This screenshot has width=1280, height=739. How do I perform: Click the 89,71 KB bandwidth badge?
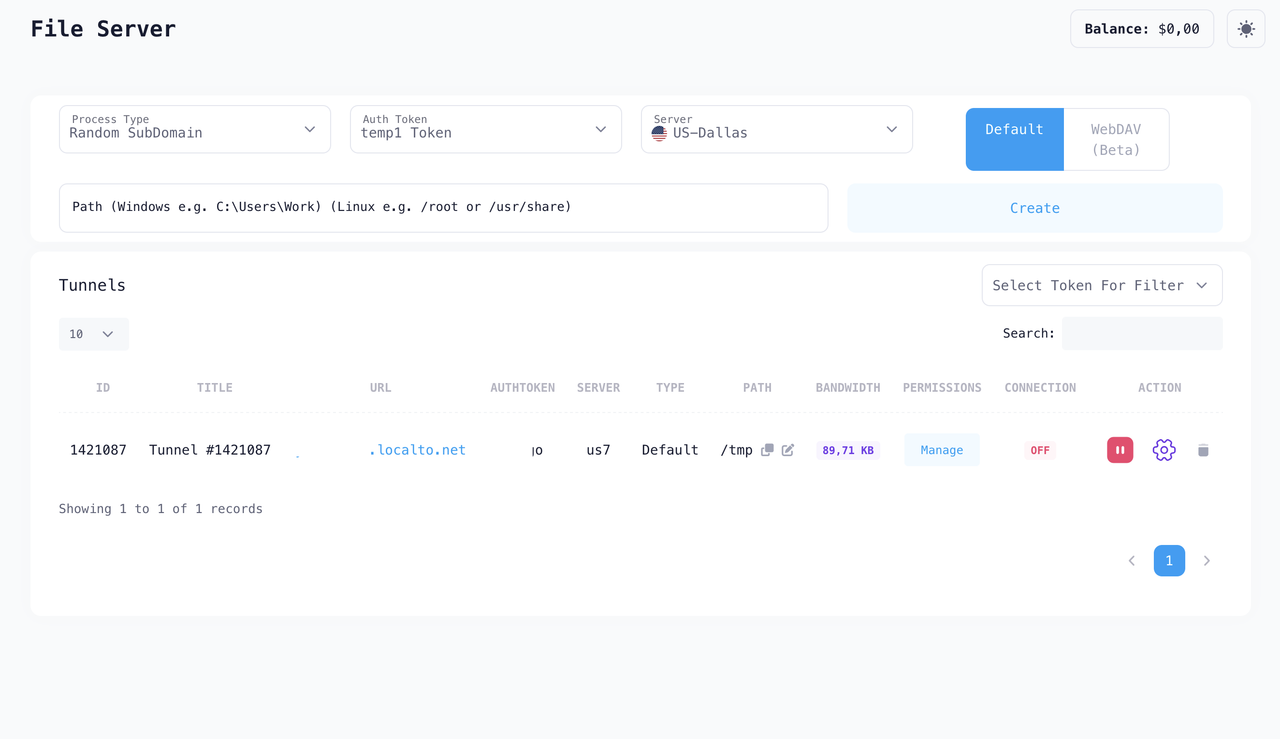(x=848, y=451)
